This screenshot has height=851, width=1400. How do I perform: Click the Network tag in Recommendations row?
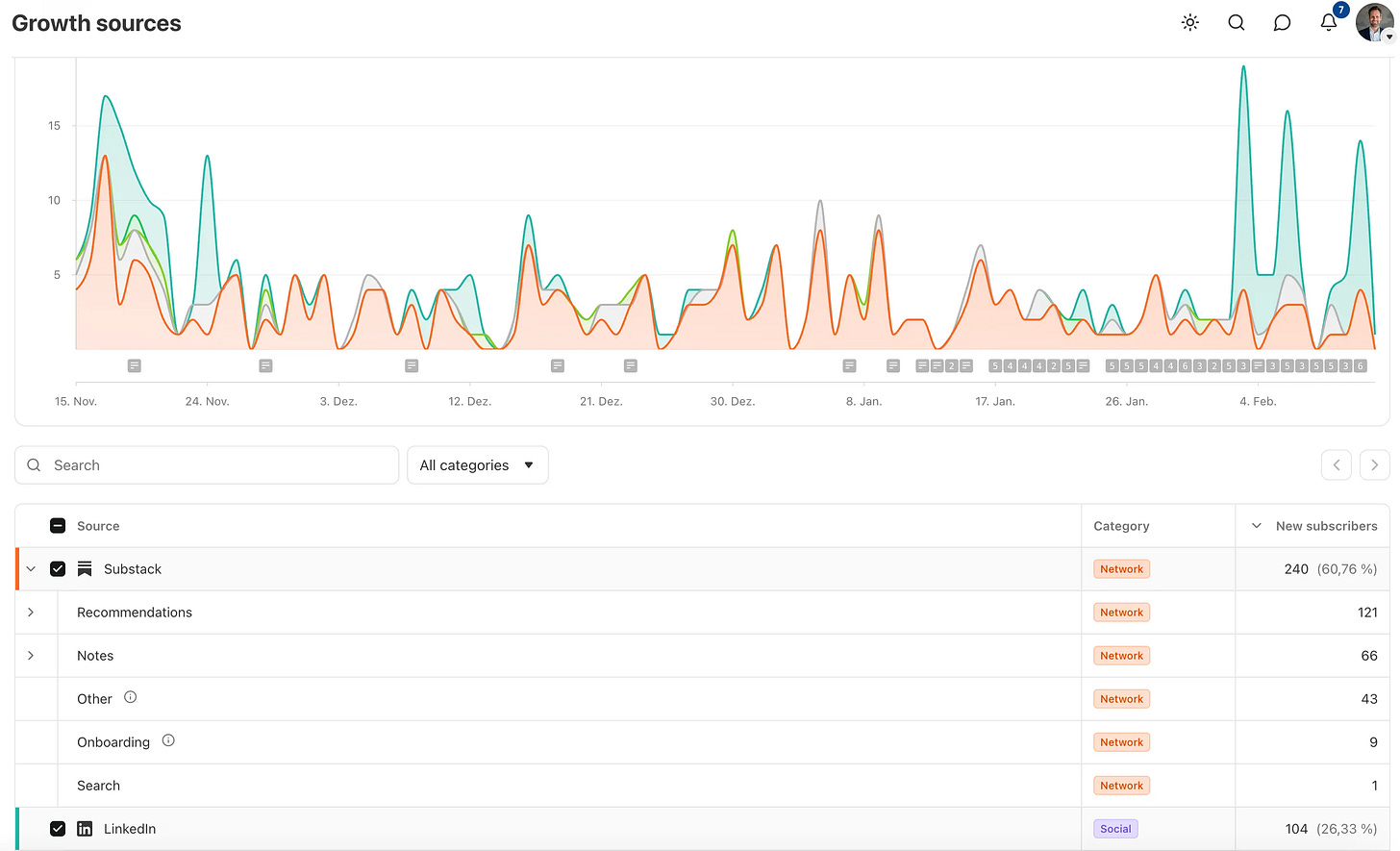coord(1121,613)
